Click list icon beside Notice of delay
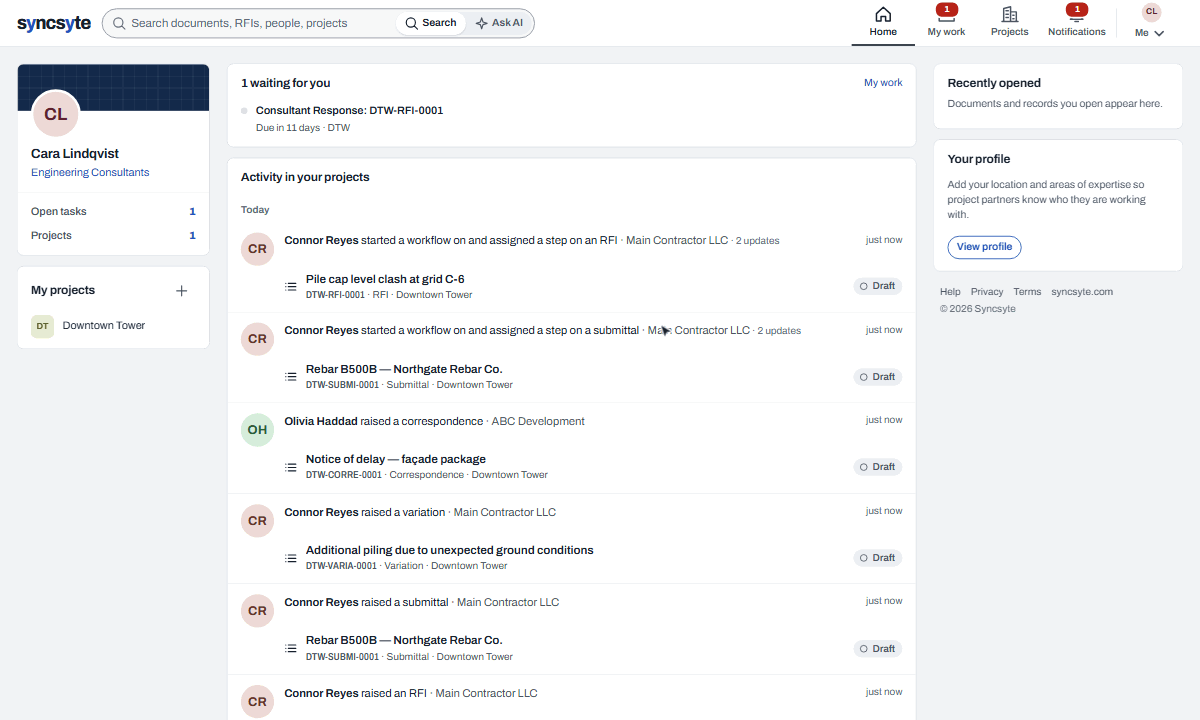Image resolution: width=1200 pixels, height=720 pixels. 291,467
